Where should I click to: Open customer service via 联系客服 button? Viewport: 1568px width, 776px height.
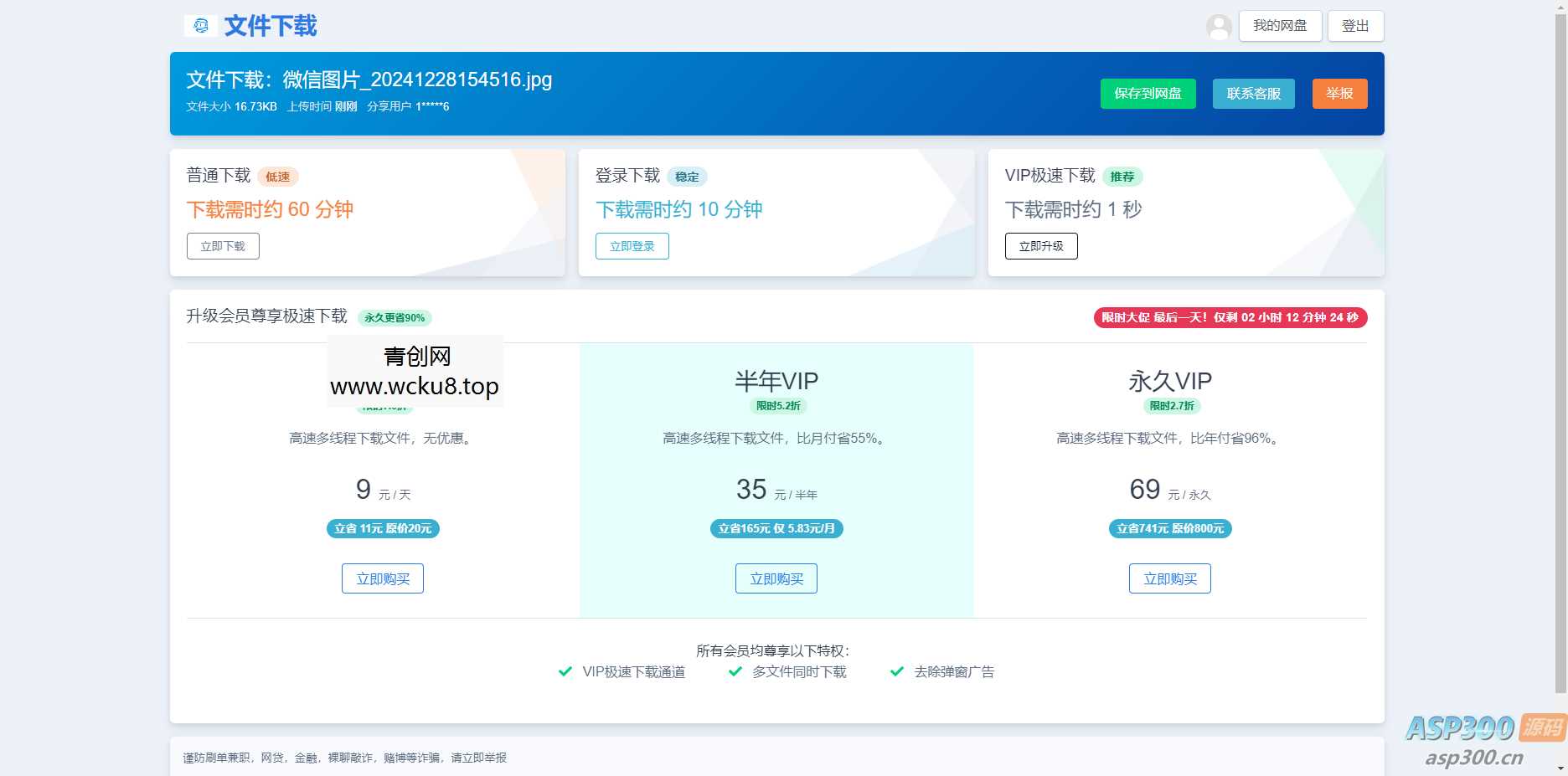pos(1253,94)
